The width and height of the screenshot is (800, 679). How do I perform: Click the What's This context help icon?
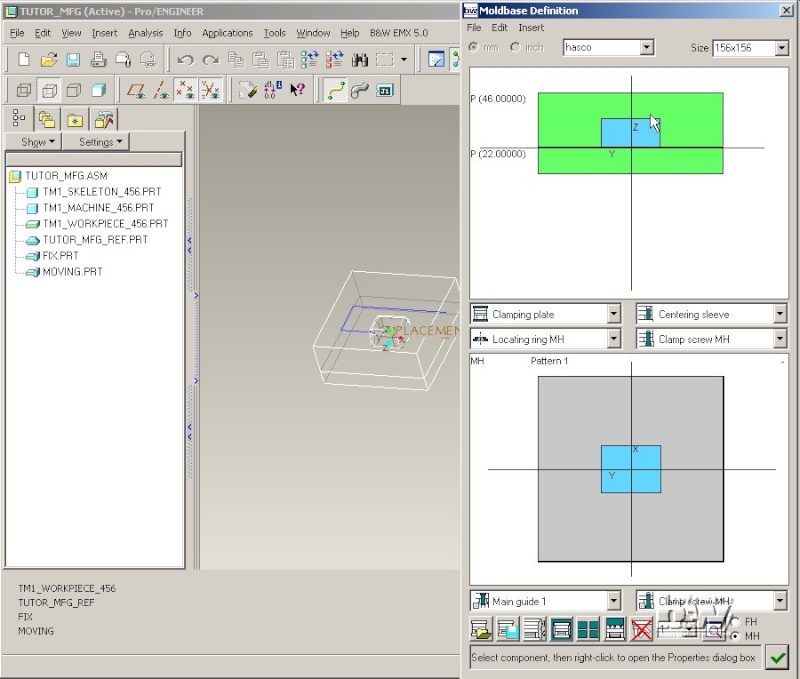[x=297, y=91]
